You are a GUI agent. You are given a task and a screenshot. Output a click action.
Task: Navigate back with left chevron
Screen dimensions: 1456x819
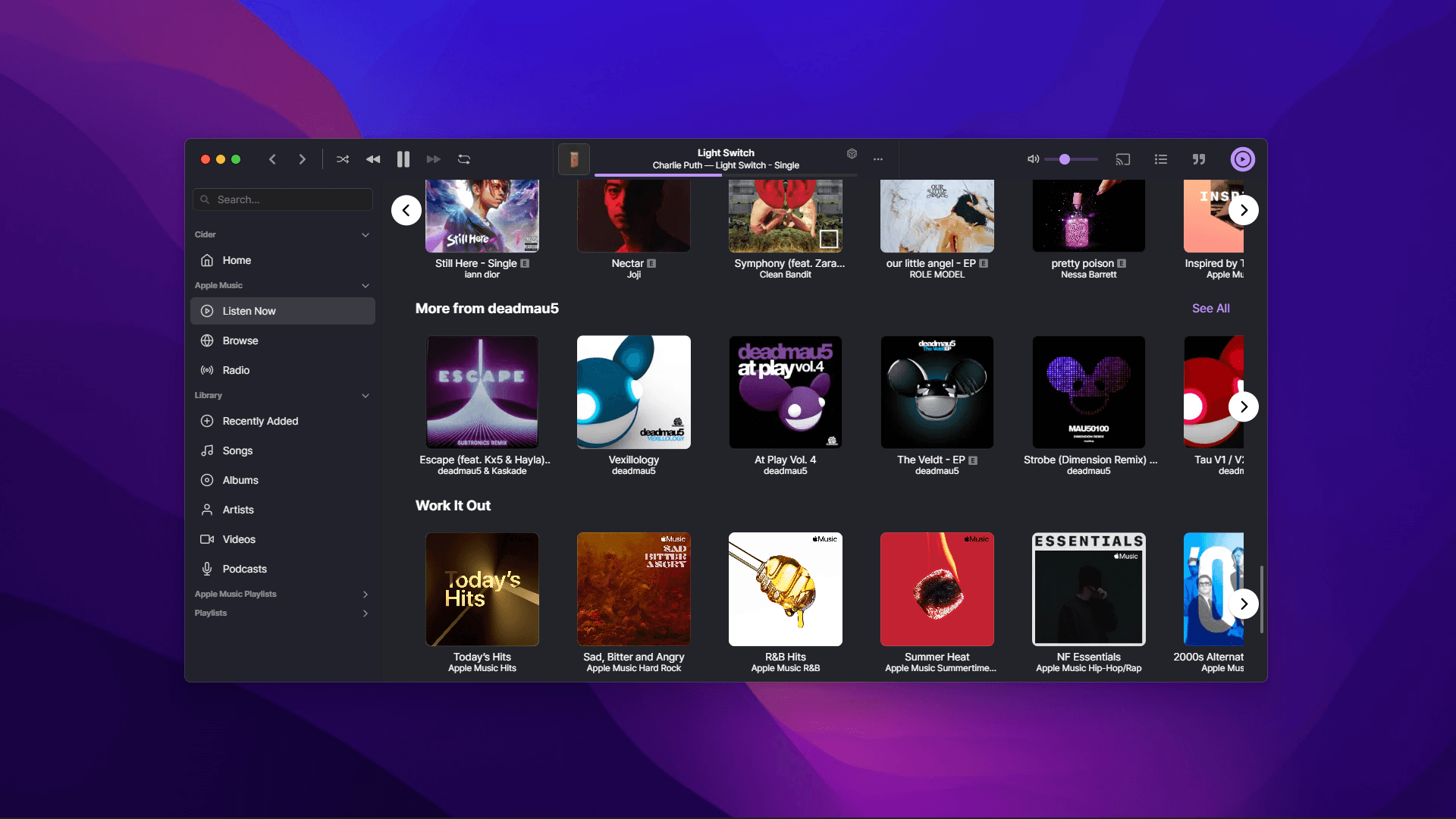(x=272, y=159)
